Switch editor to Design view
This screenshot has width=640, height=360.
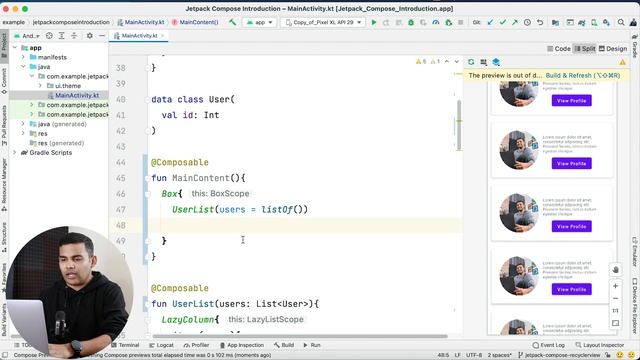point(613,49)
